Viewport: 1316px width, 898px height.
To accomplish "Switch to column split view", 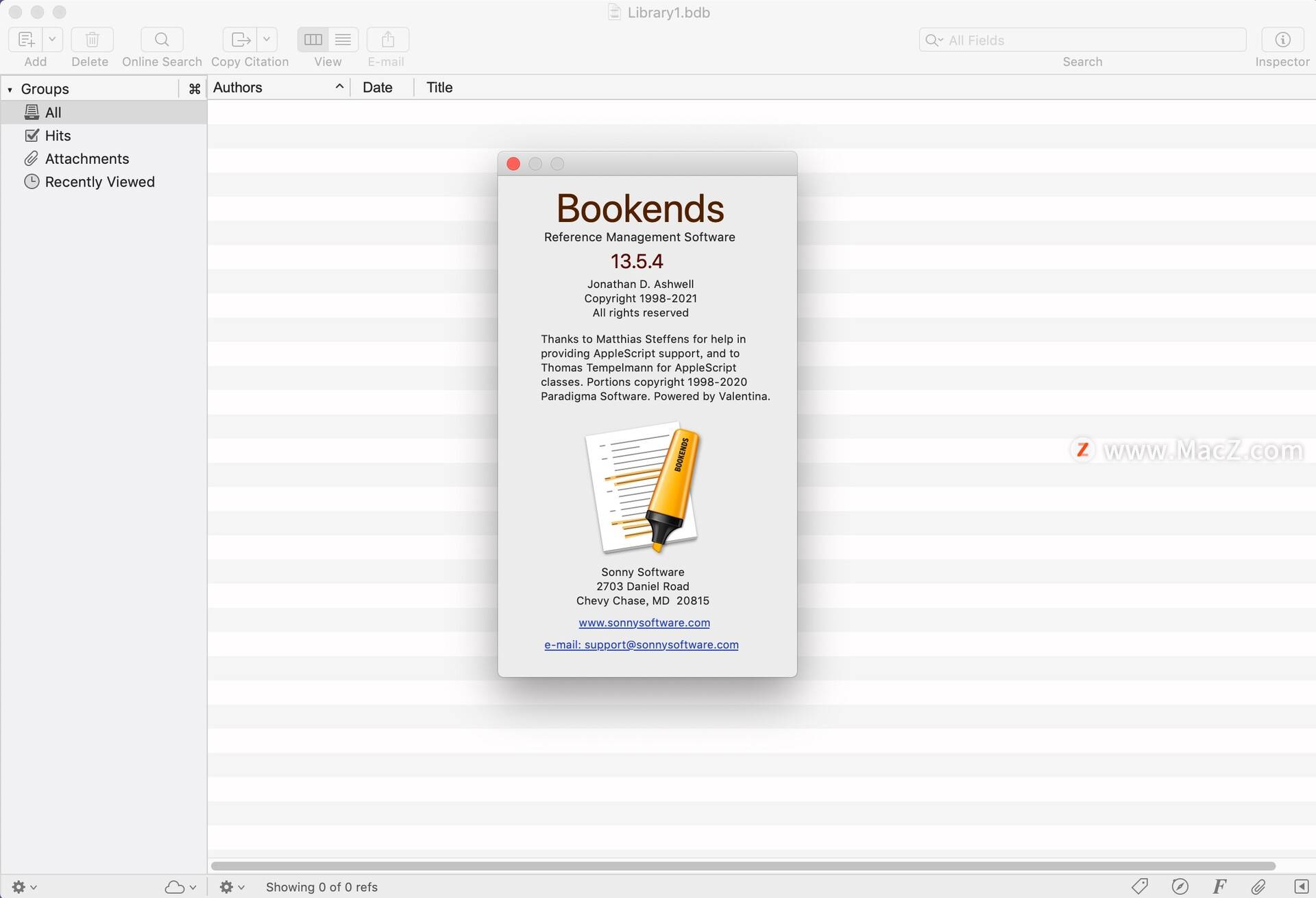I will point(313,40).
